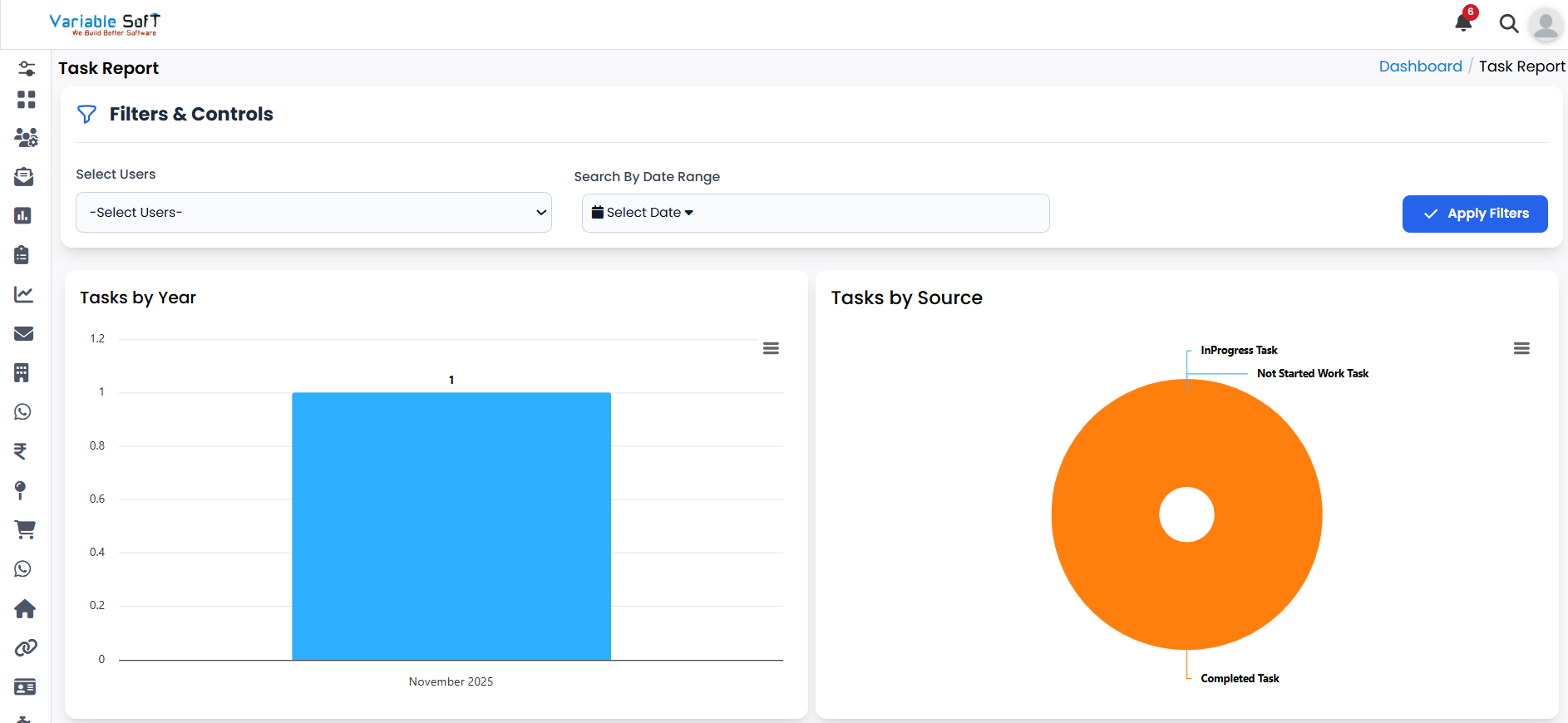Image resolution: width=1568 pixels, height=723 pixels.
Task: Open the notifications bell
Action: (1463, 22)
